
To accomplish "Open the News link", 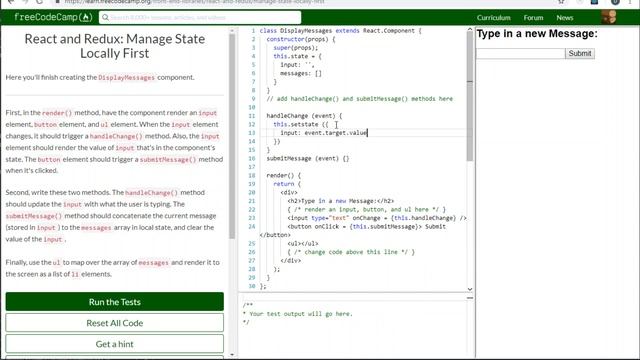I will click(x=565, y=18).
